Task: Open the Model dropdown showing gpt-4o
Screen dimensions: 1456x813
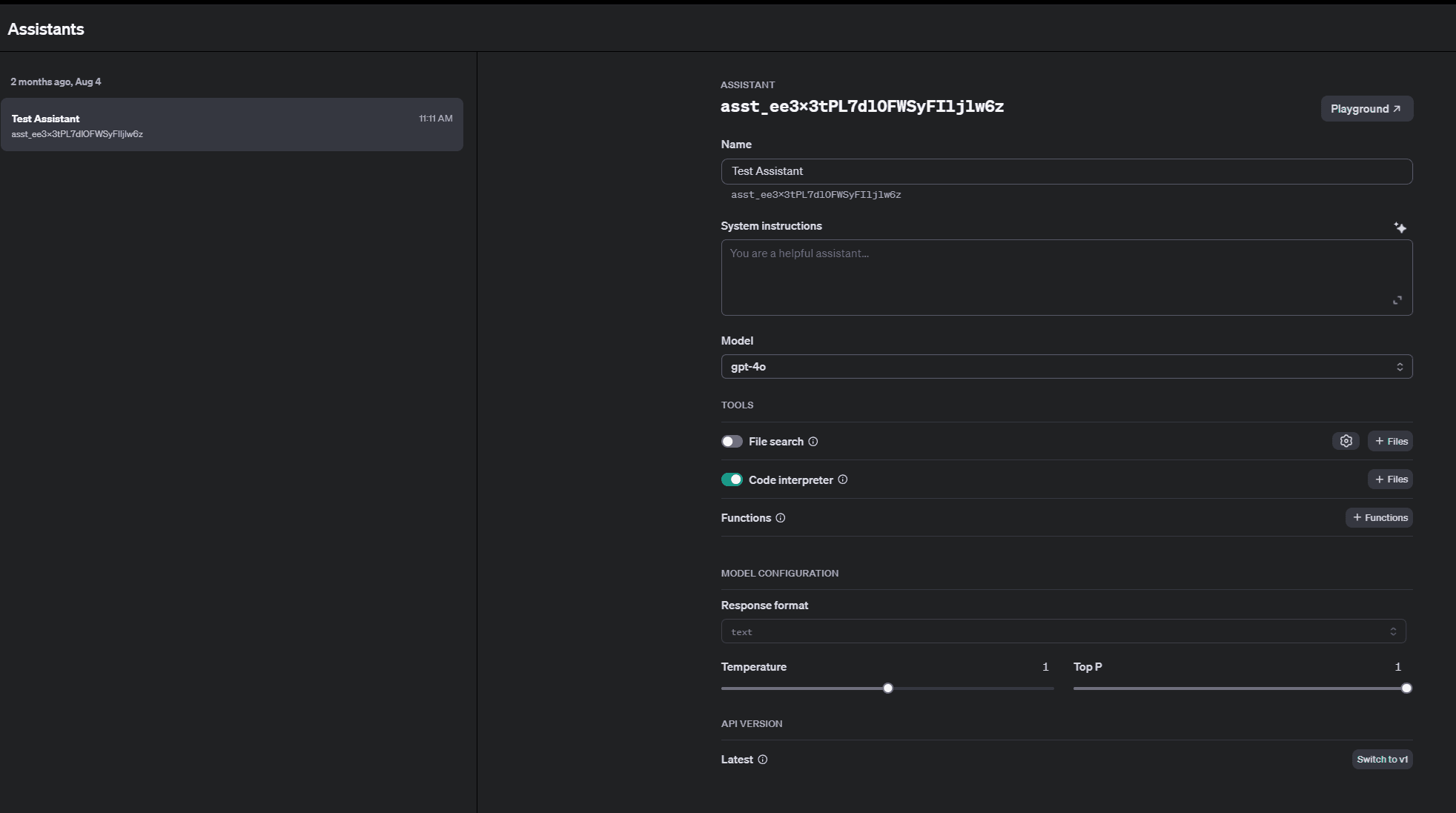Action: point(1066,366)
